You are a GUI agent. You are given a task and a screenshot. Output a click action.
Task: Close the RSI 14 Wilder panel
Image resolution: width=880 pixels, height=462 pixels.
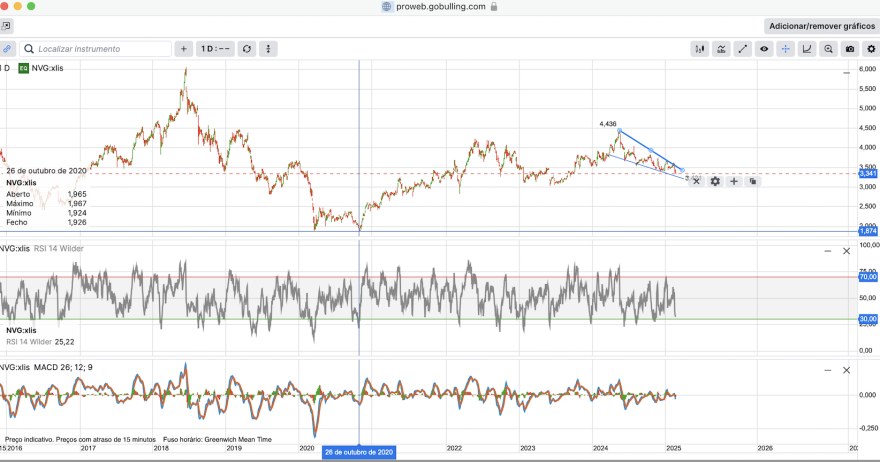[x=846, y=251]
